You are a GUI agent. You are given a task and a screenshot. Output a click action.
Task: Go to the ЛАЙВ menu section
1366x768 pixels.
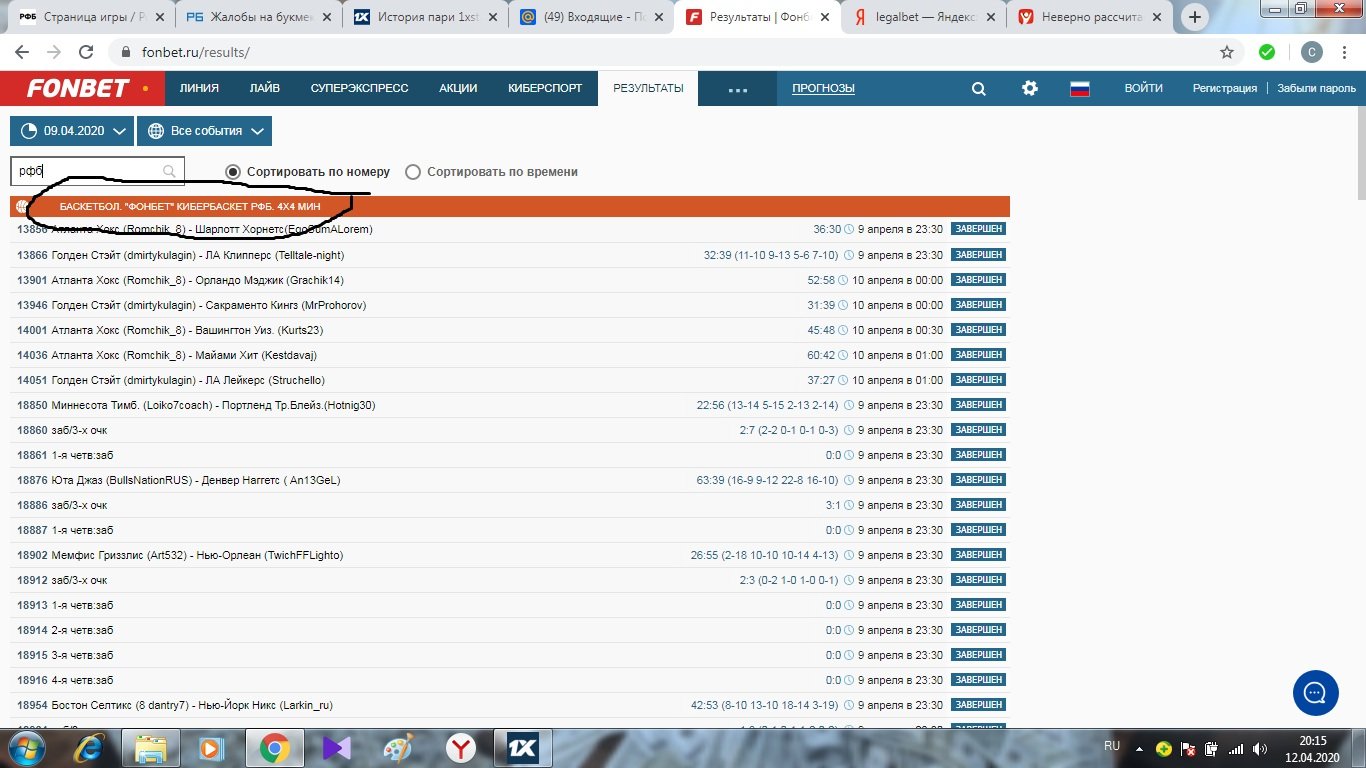pos(264,88)
